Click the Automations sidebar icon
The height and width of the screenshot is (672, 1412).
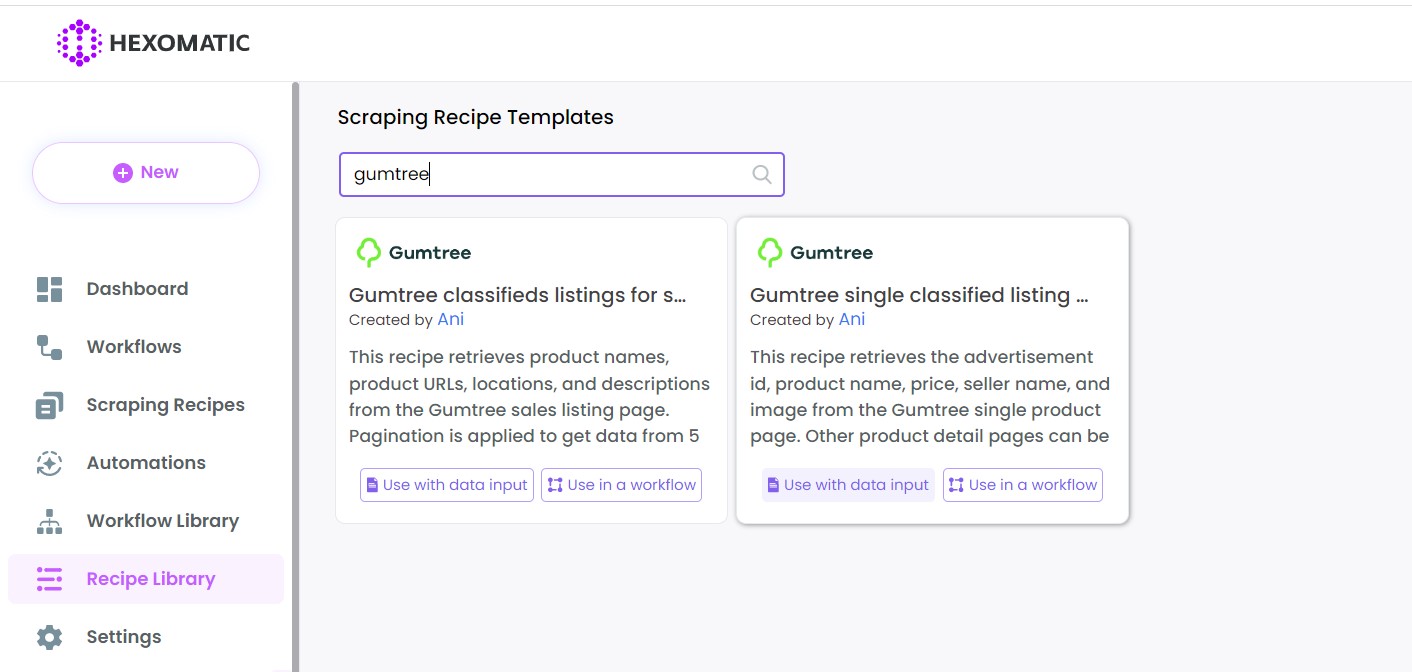pyautogui.click(x=49, y=463)
